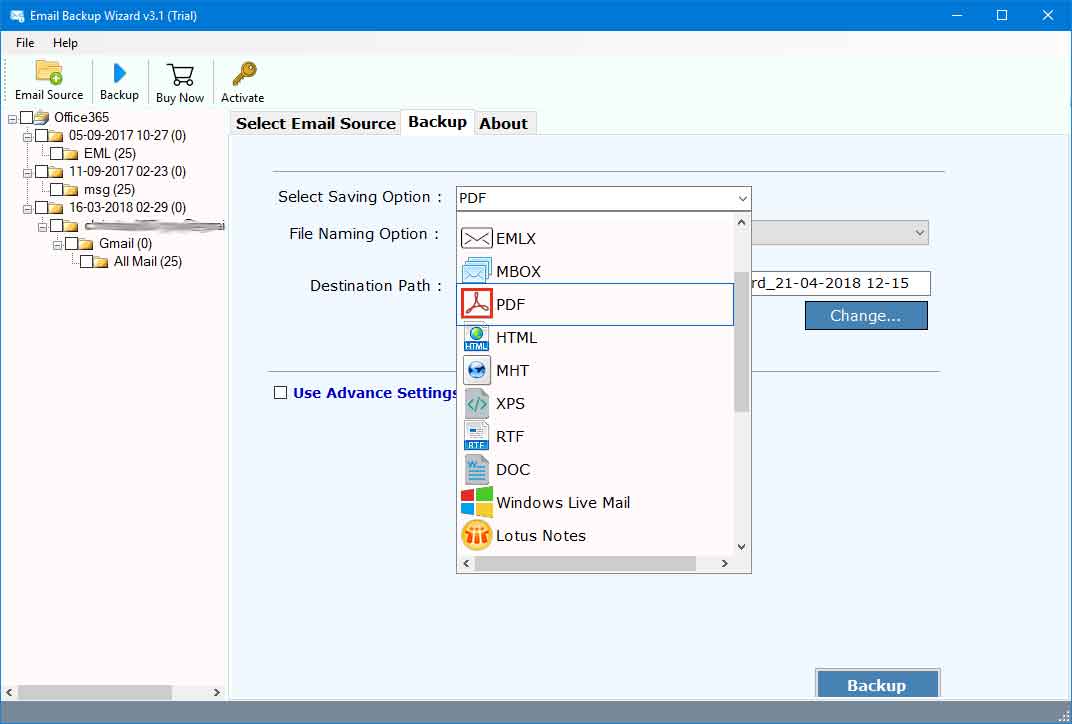Collapse the 16-03-2018 02-29 node
1072x724 pixels.
point(27,209)
